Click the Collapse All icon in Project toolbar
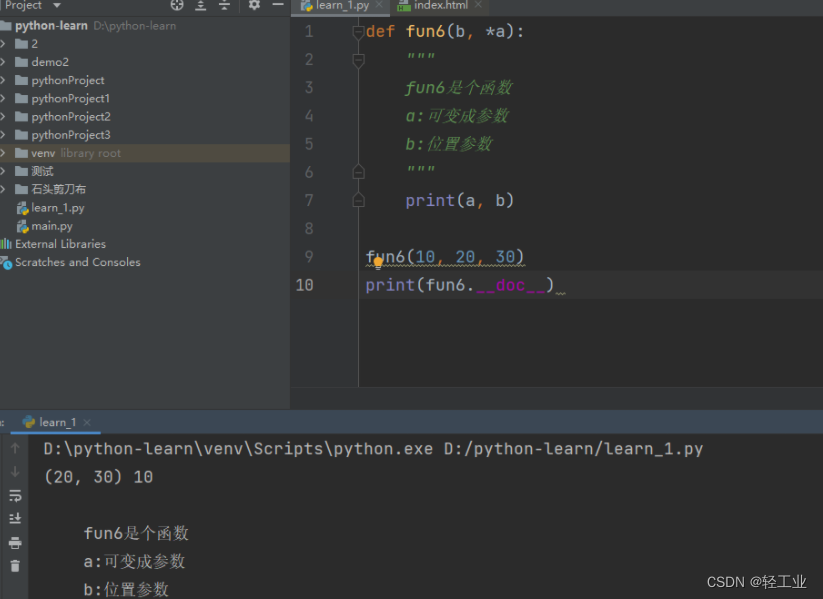The image size is (823, 599). [224, 5]
